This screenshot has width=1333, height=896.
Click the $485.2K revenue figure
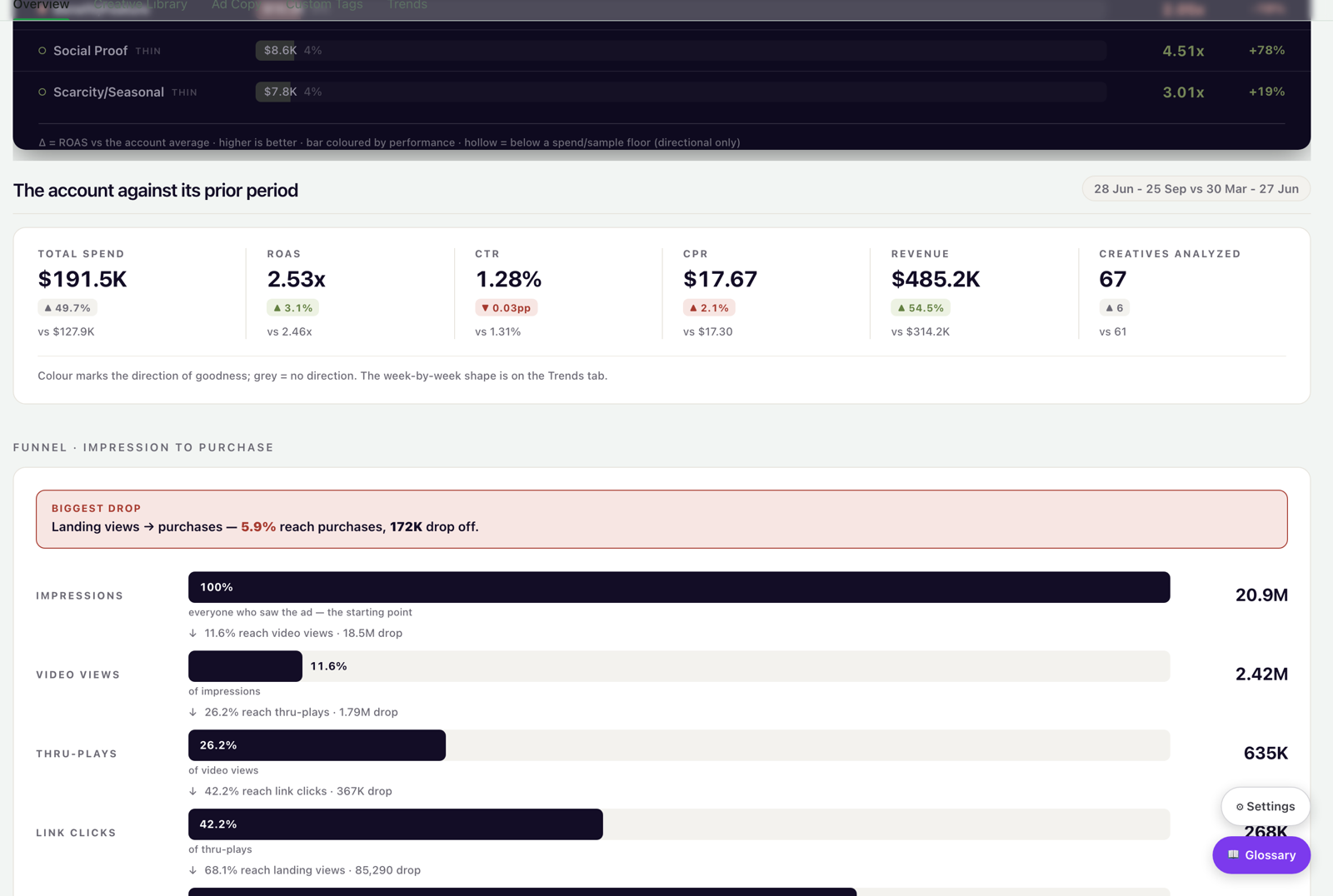point(936,279)
